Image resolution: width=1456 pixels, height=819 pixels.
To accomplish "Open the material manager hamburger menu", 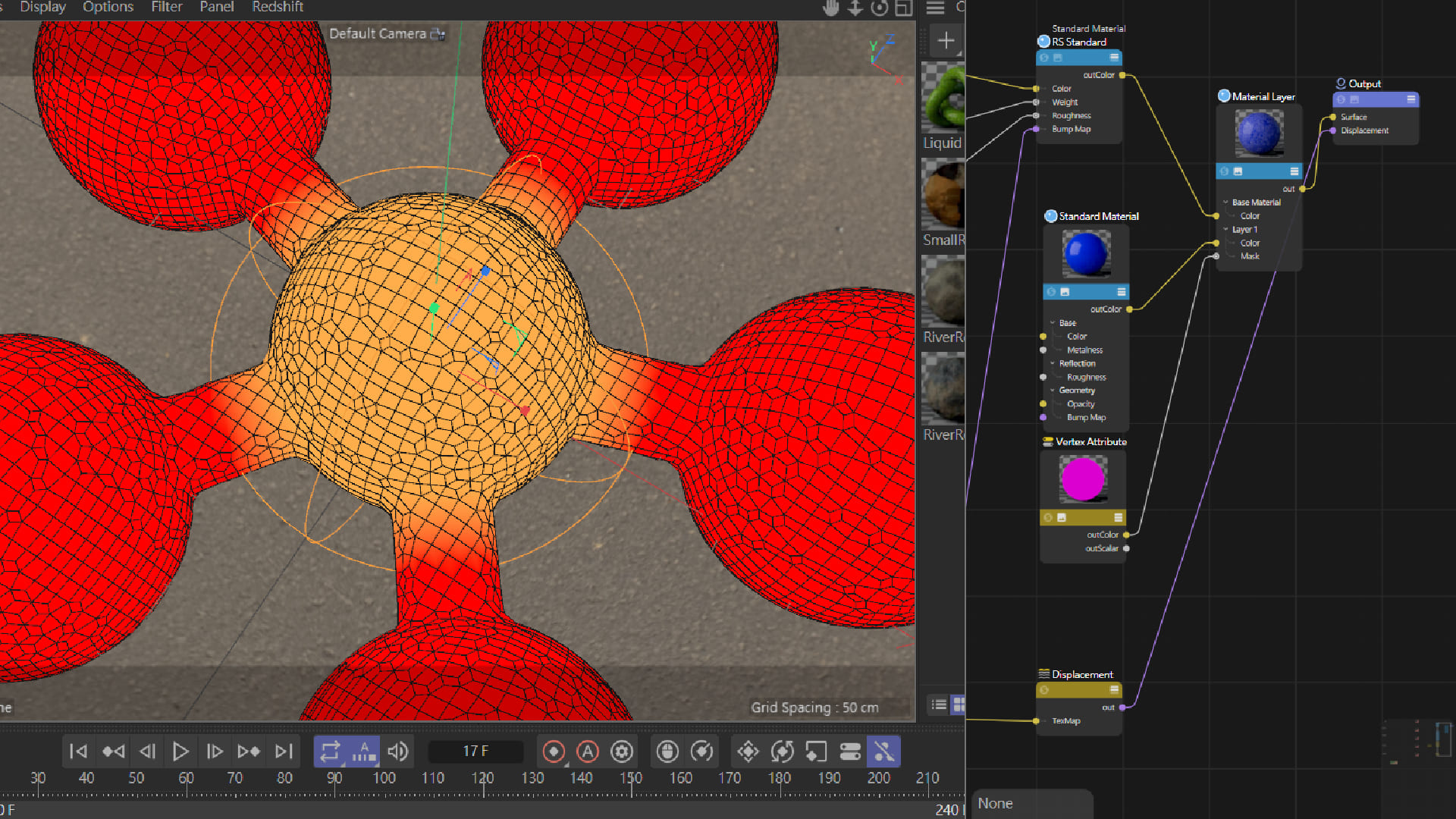I will pyautogui.click(x=936, y=8).
